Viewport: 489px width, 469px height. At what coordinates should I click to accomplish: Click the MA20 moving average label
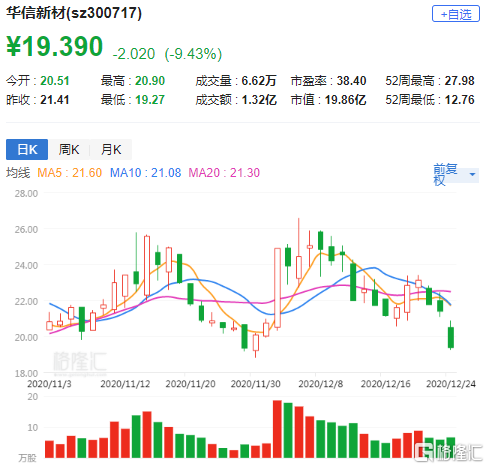click(x=224, y=173)
